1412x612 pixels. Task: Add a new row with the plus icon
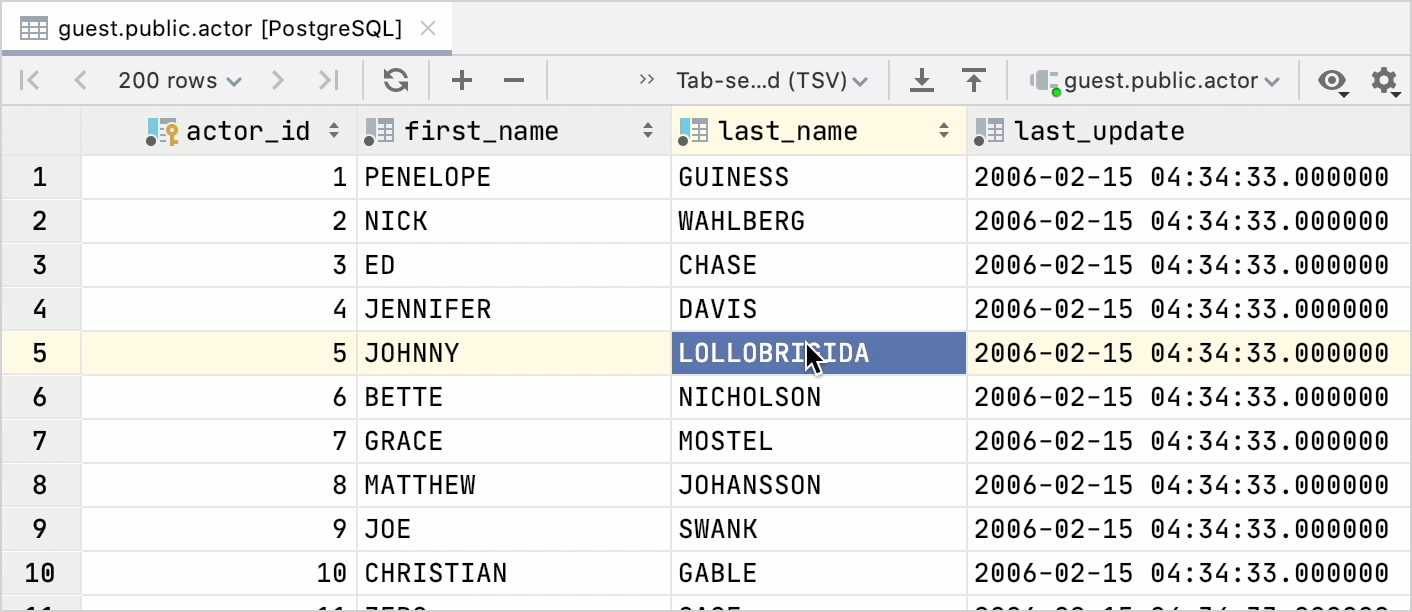[462, 80]
